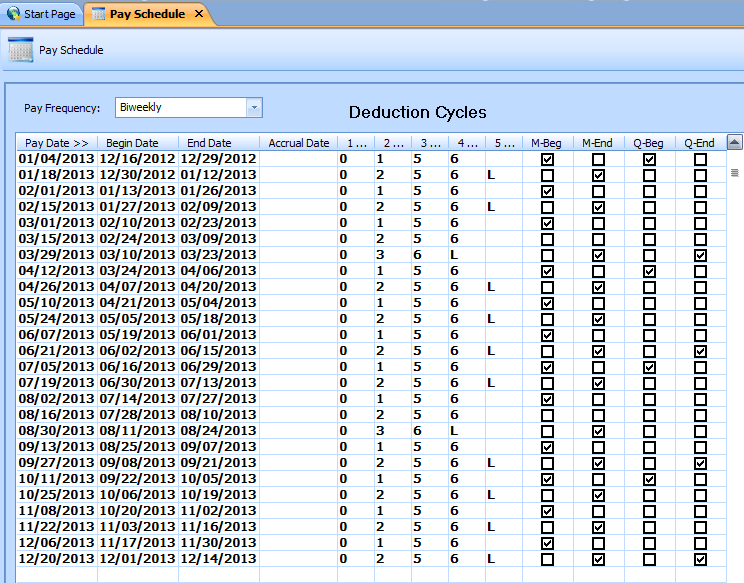744x583 pixels.
Task: Select pay date cell 01/04/2013
Action: pyautogui.click(x=56, y=158)
